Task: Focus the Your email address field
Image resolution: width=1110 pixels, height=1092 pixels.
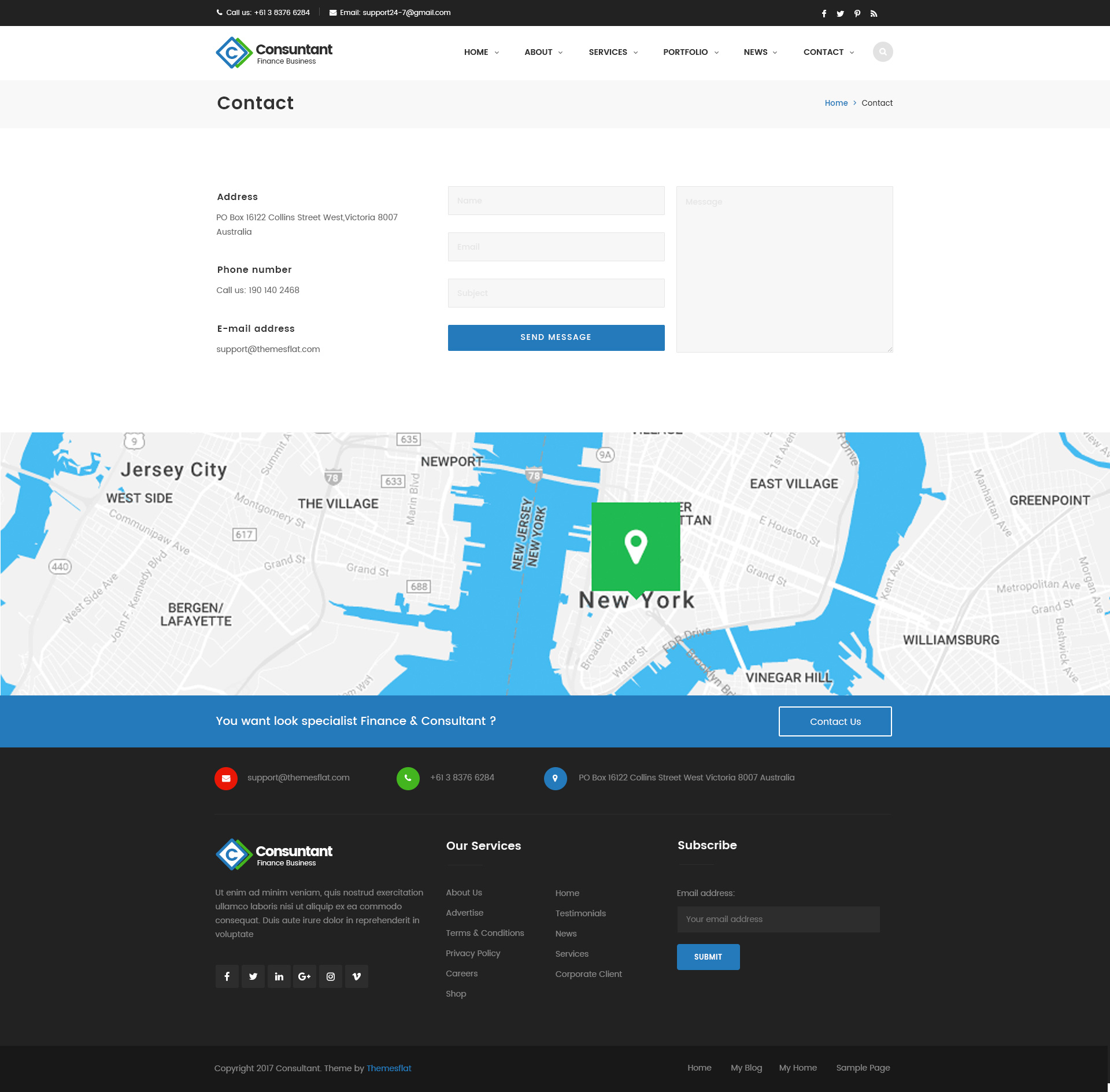Action: [778, 919]
